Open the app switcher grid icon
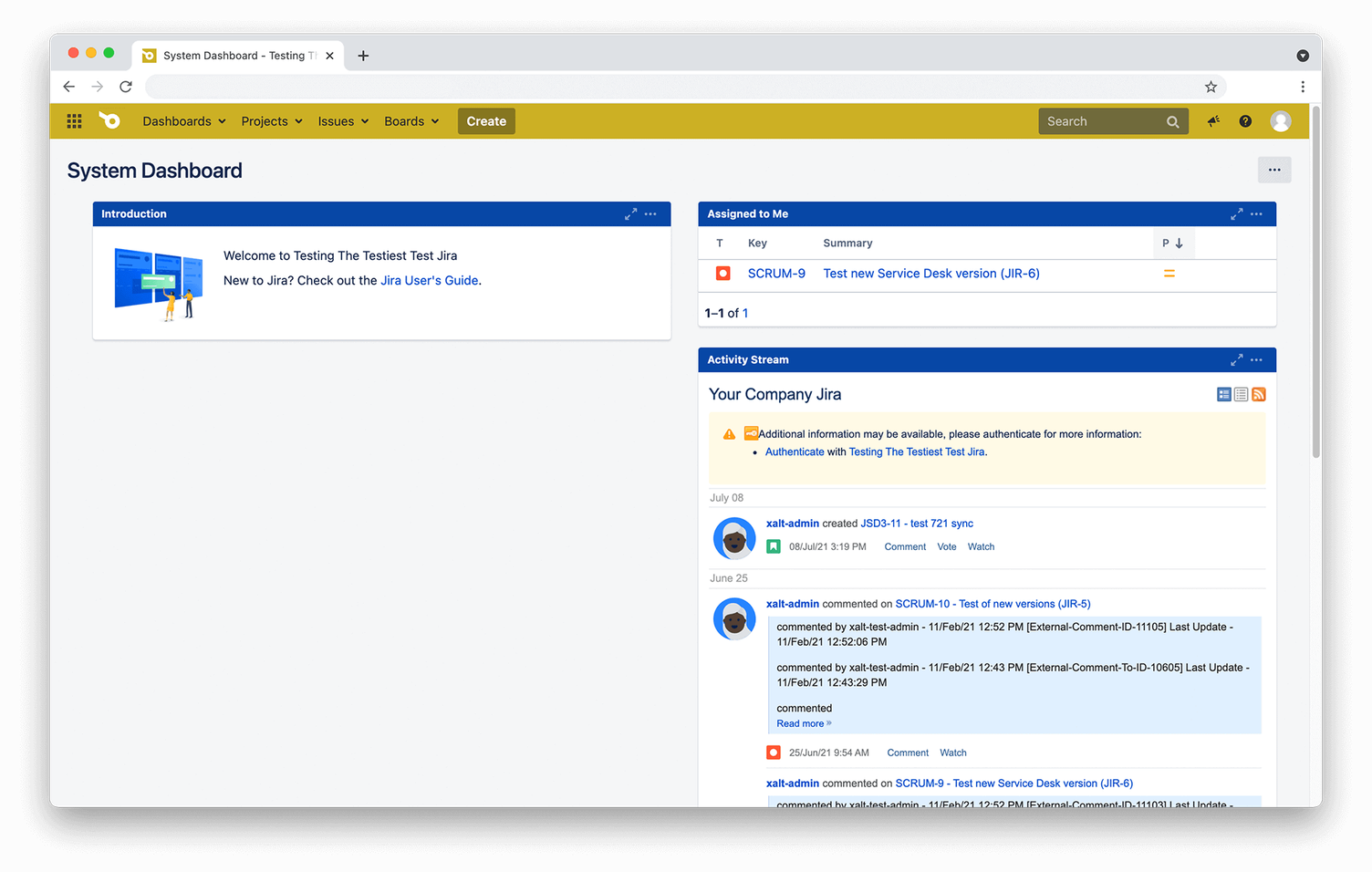The width and height of the screenshot is (1372, 872). (74, 121)
